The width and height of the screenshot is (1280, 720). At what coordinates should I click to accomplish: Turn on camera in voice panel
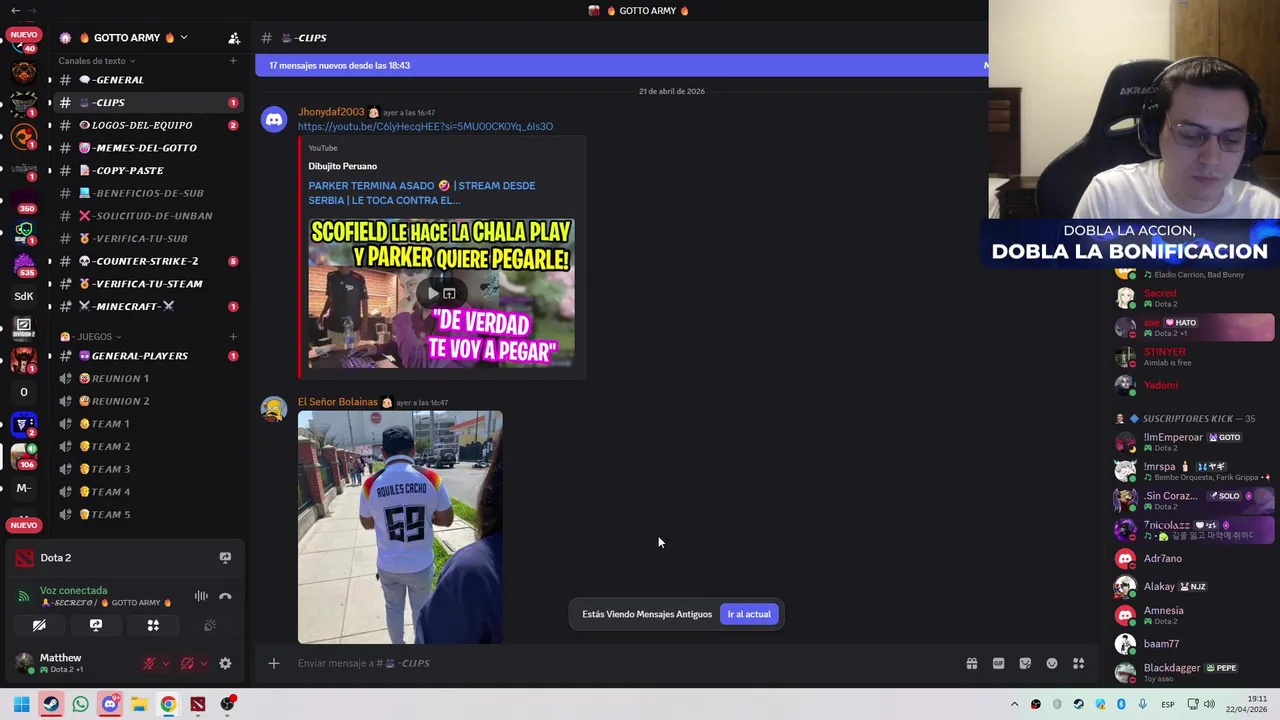[39, 625]
